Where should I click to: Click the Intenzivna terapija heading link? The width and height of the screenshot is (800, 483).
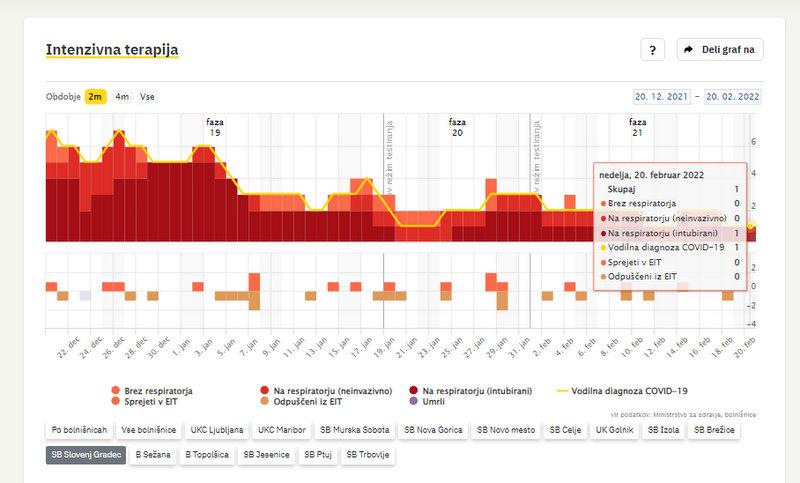(112, 49)
